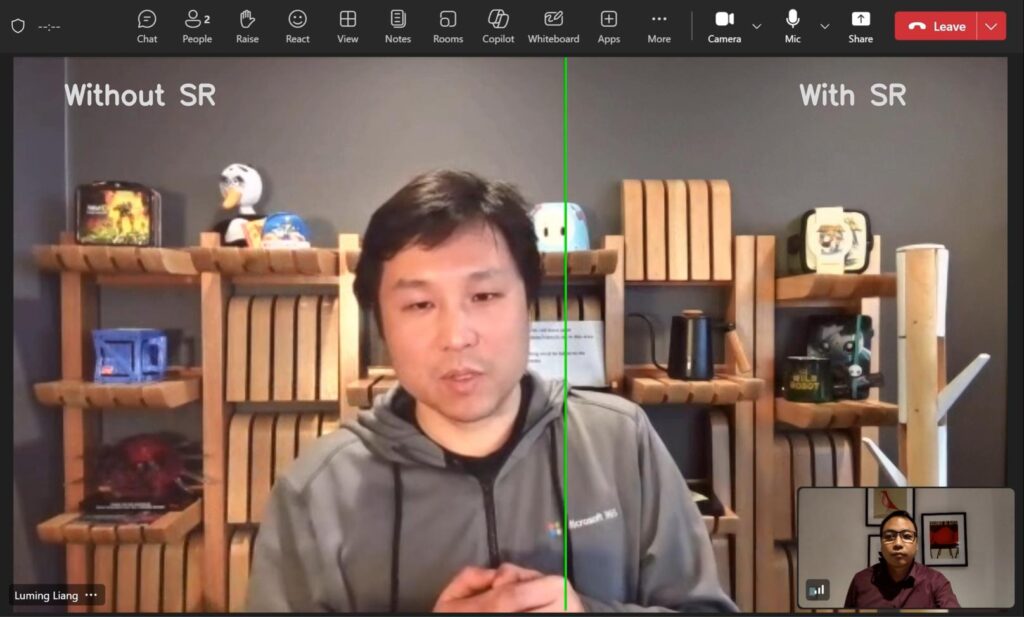
Task: Change meeting layout via View
Action: pos(347,25)
